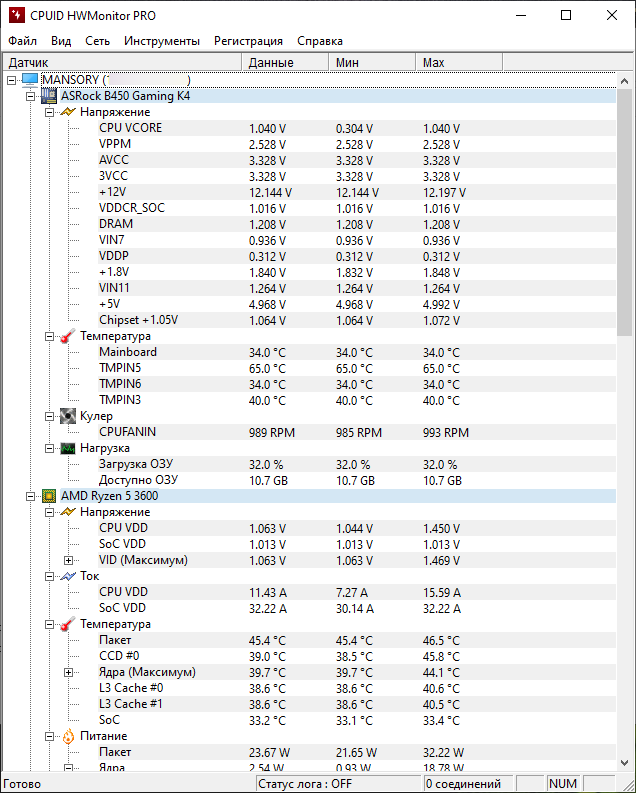The height and width of the screenshot is (793, 636).
Task: Select the TMPIN5 row
Action: coord(357,368)
